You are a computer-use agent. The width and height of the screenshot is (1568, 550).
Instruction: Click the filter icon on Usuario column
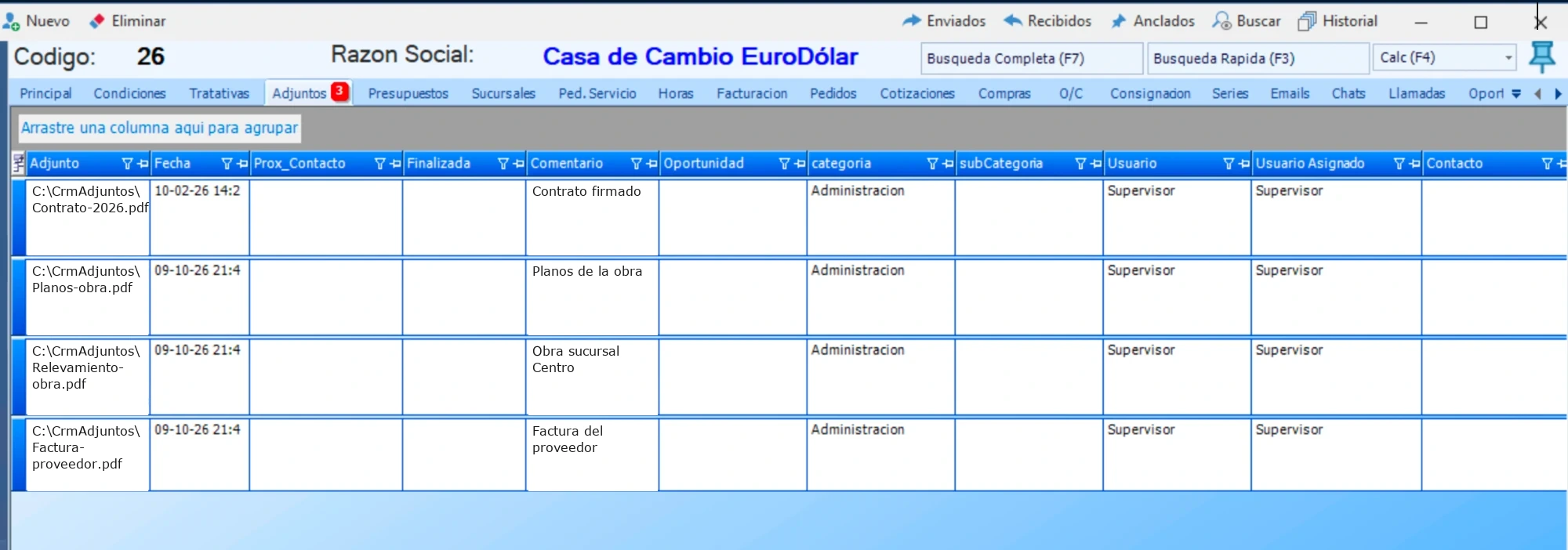pyautogui.click(x=1229, y=164)
